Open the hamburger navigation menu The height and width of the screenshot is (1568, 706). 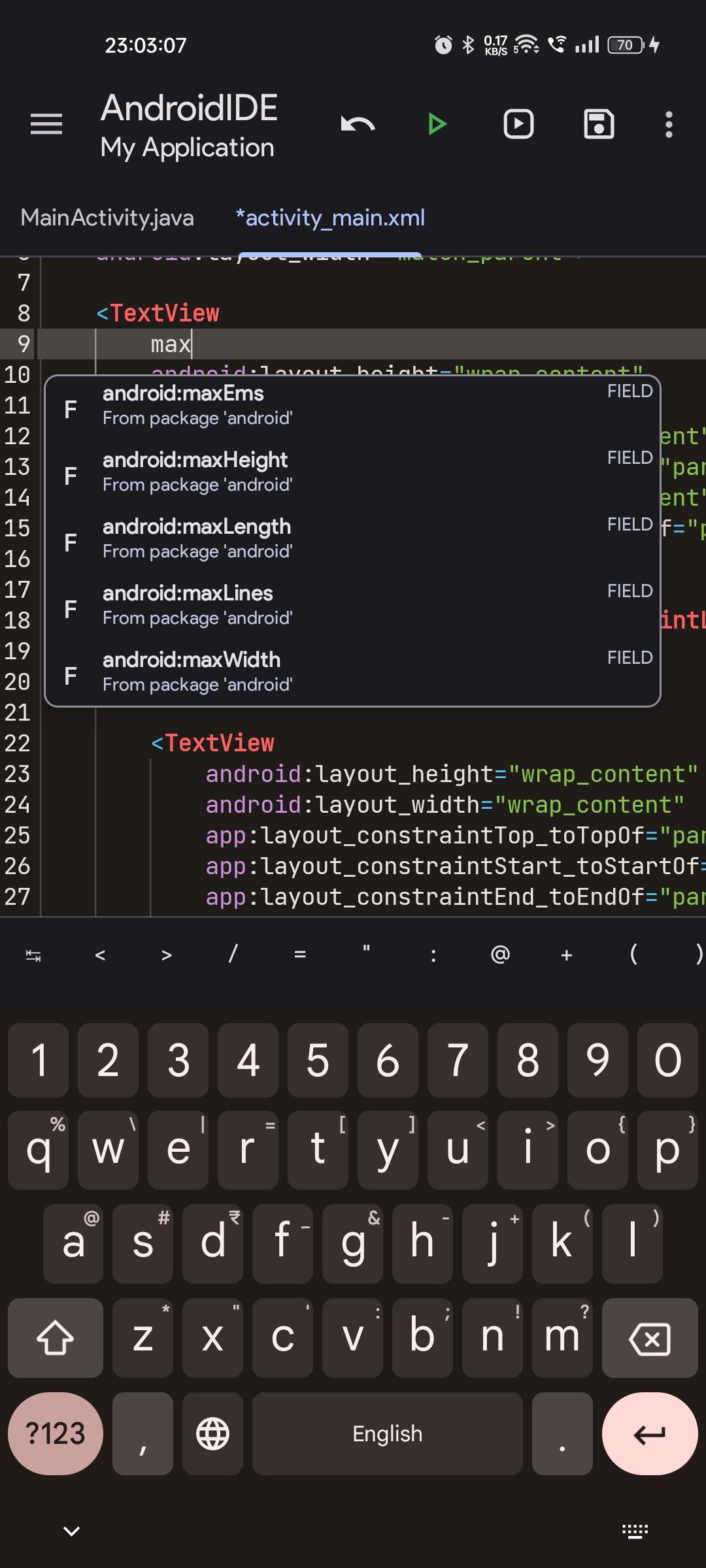[46, 124]
